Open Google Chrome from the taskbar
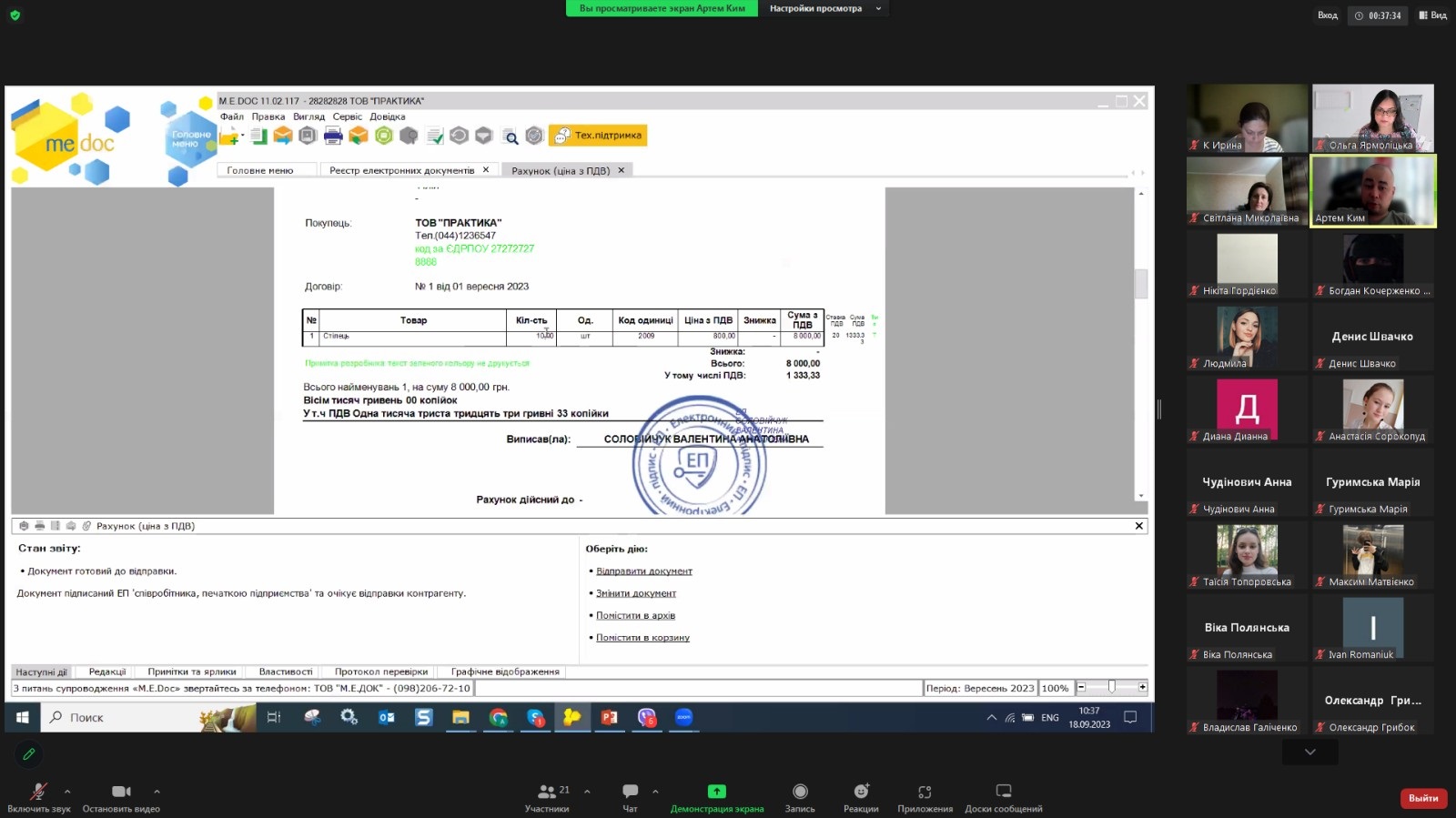This screenshot has height=818, width=1456. 498,718
